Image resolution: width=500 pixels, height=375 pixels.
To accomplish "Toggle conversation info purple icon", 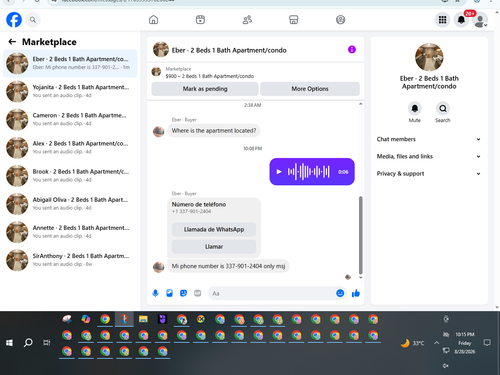I will [352, 50].
